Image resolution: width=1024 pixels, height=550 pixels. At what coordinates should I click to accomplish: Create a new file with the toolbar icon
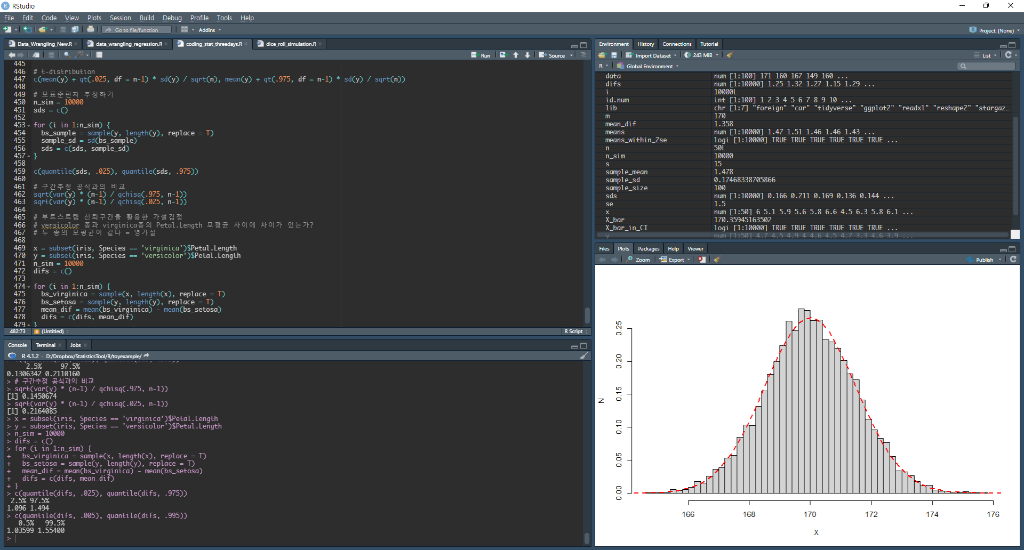(7, 29)
